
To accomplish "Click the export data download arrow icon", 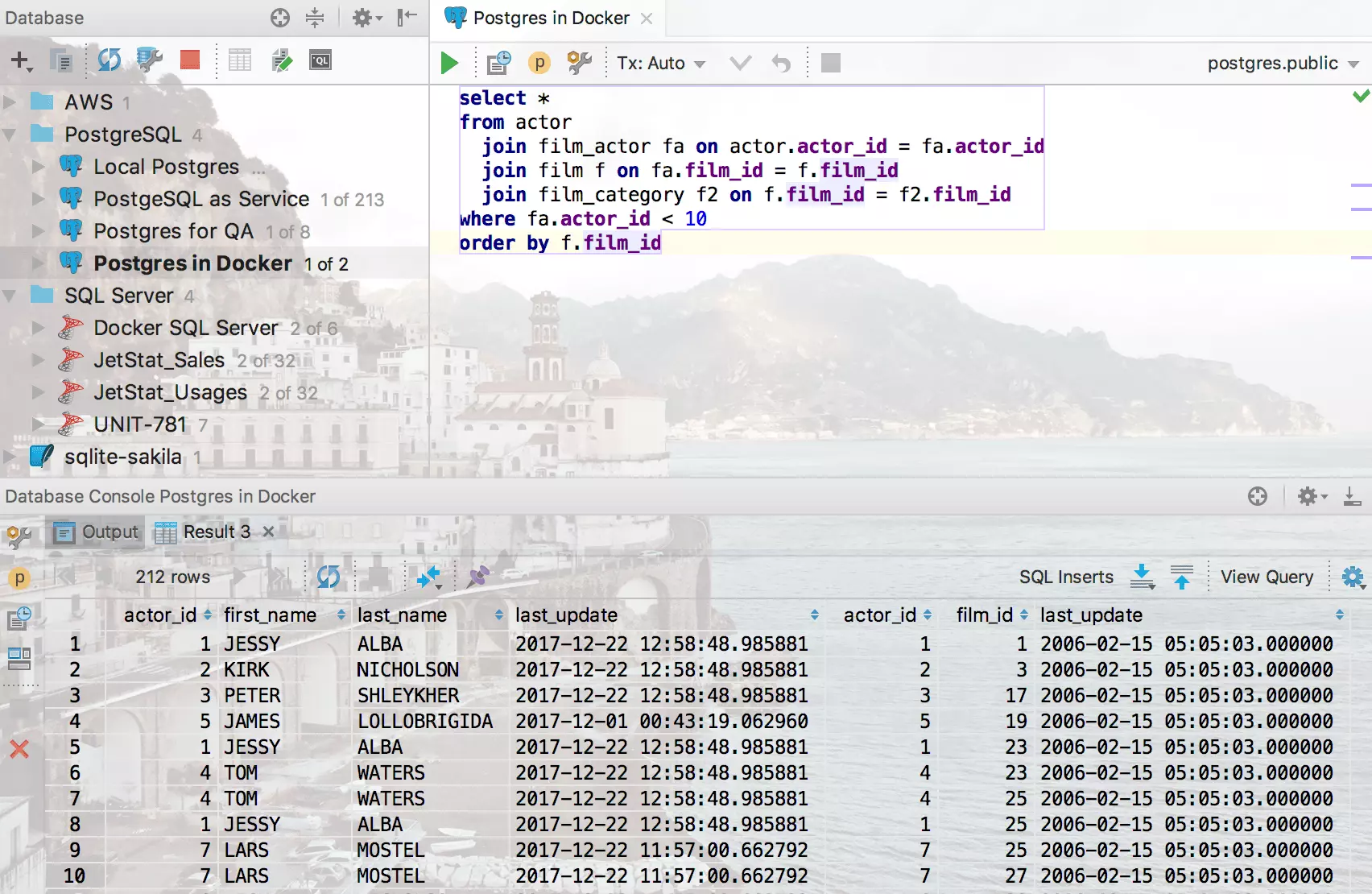I will click(x=1142, y=577).
